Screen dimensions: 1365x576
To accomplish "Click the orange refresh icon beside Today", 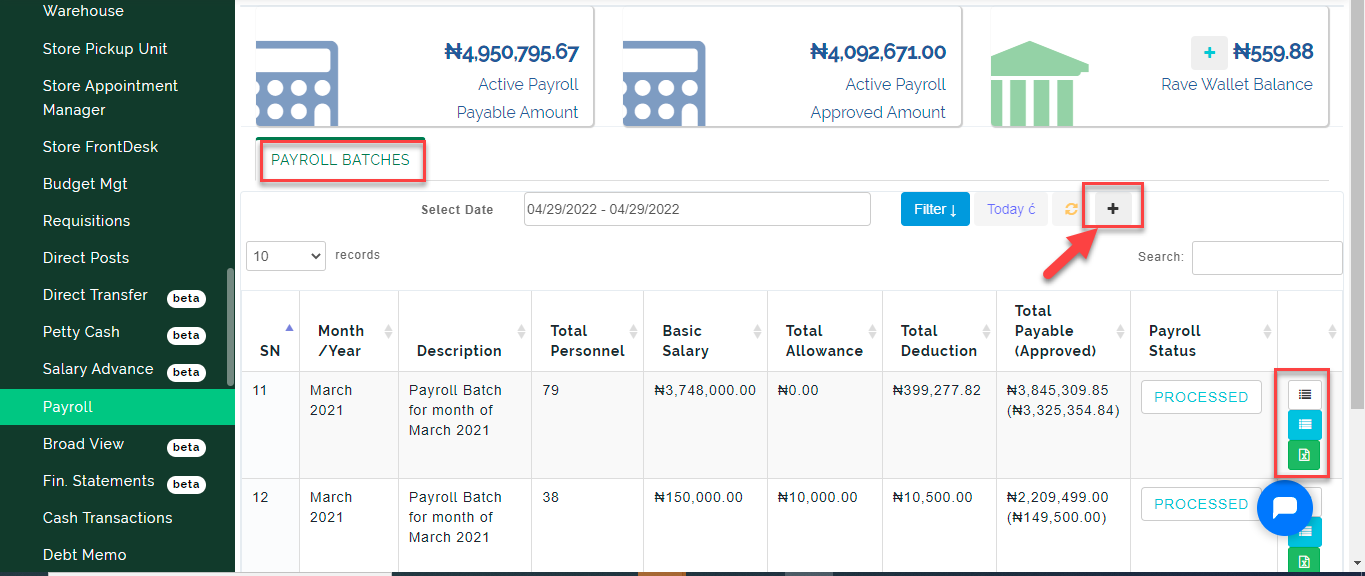I will point(1071,209).
